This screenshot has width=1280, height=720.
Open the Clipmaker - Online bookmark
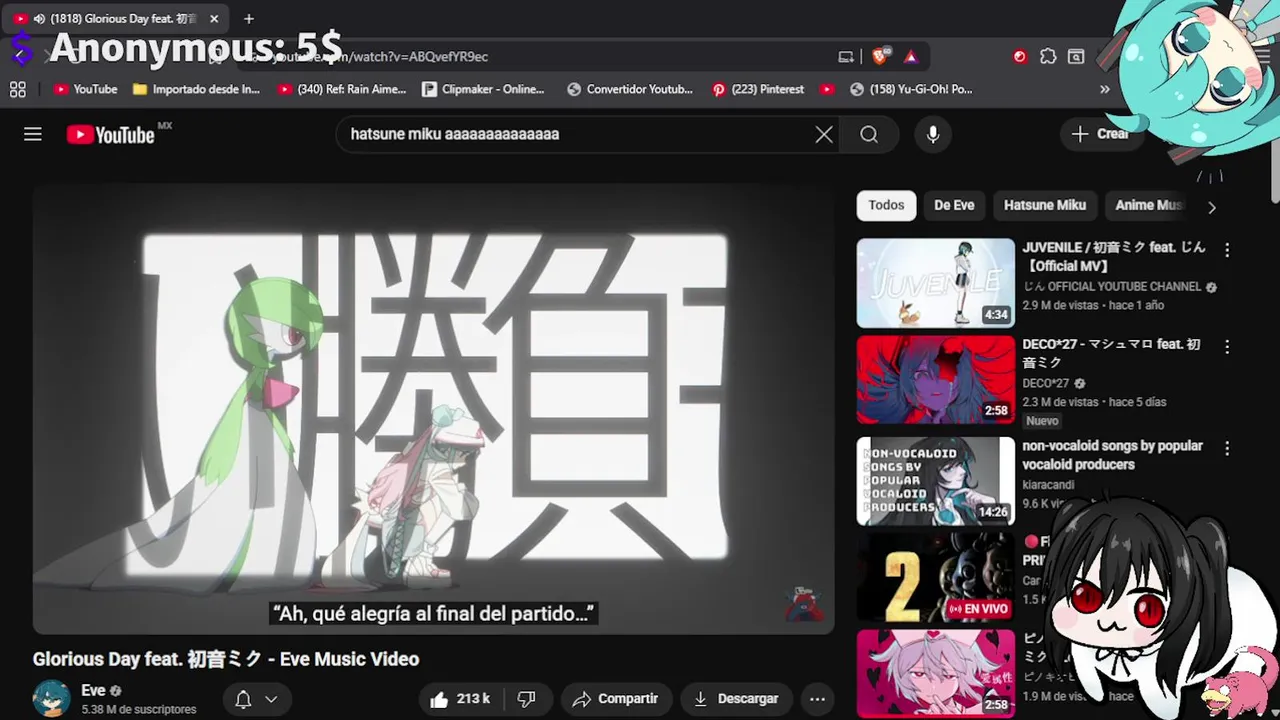tap(484, 89)
